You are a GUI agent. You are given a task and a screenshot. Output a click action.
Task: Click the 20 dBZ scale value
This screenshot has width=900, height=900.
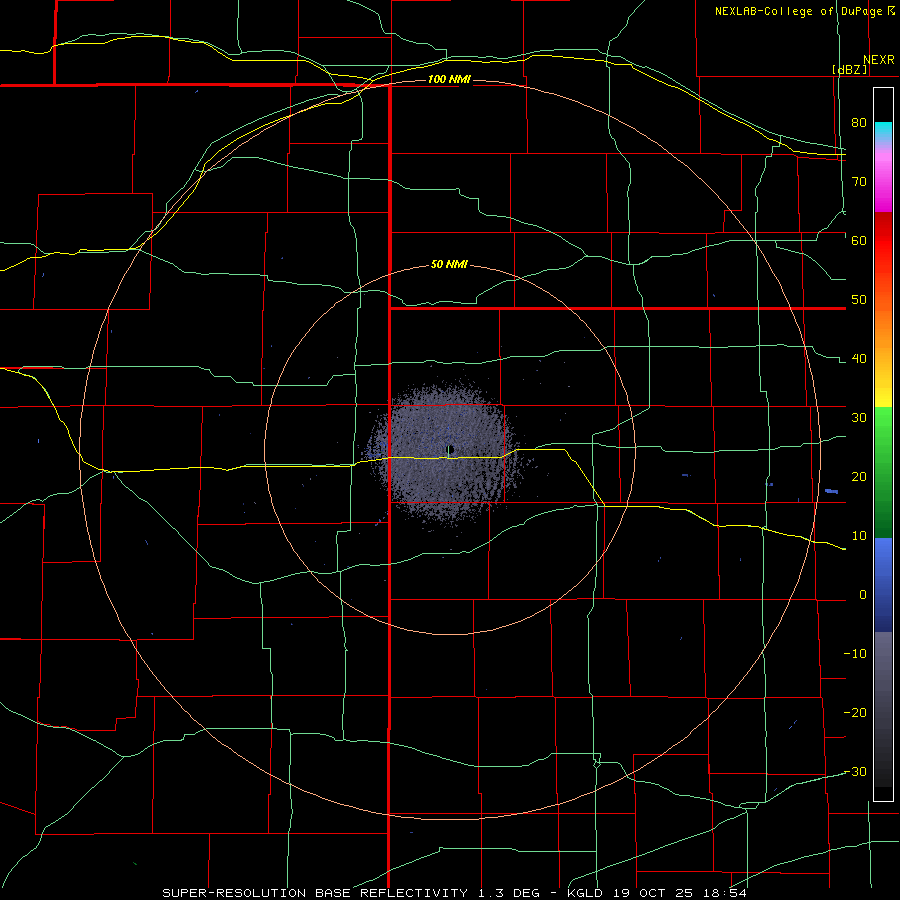[x=859, y=477]
